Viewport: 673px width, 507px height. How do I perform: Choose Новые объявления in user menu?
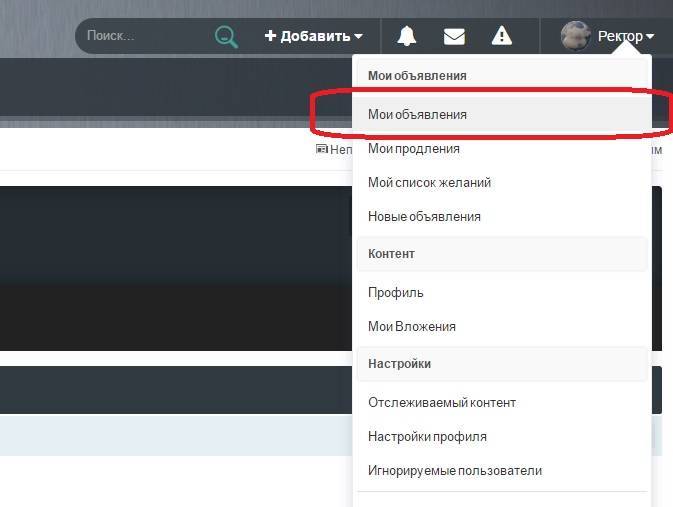(424, 216)
